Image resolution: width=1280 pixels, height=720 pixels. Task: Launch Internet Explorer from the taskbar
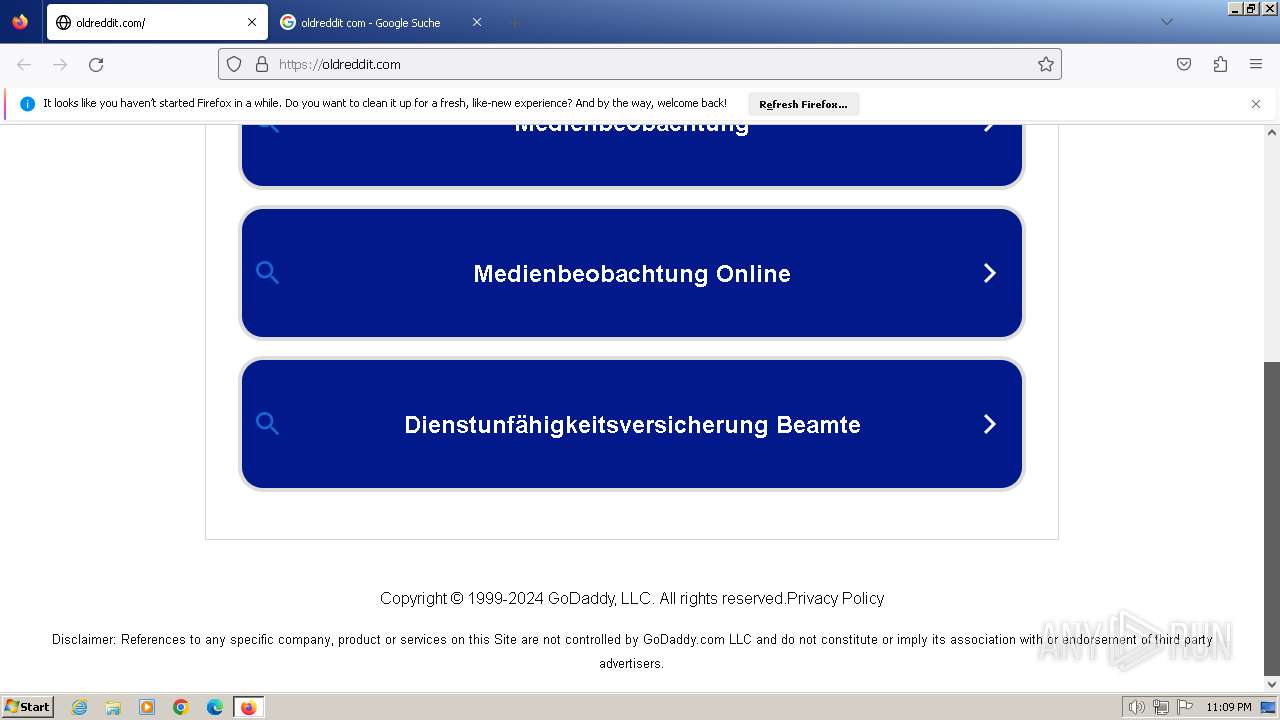pyautogui.click(x=80, y=707)
